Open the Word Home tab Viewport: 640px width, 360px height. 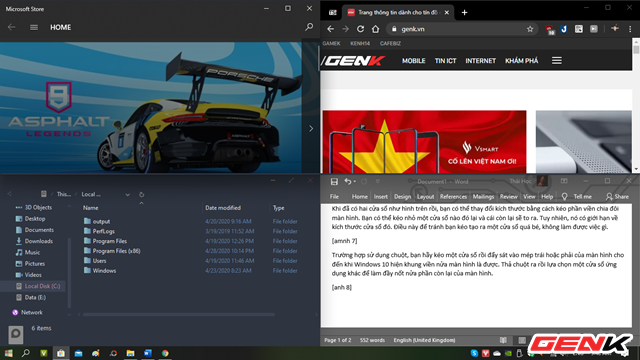pyautogui.click(x=360, y=197)
